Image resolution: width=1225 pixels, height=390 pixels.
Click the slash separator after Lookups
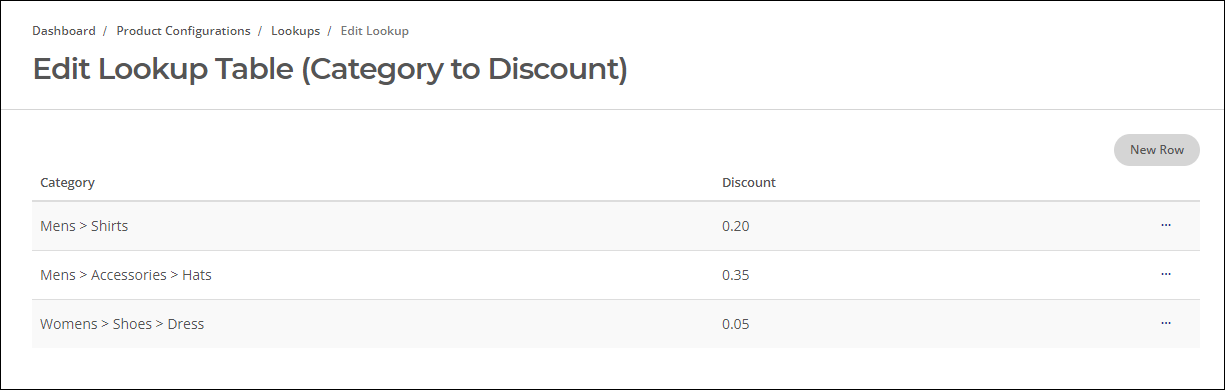coord(330,31)
